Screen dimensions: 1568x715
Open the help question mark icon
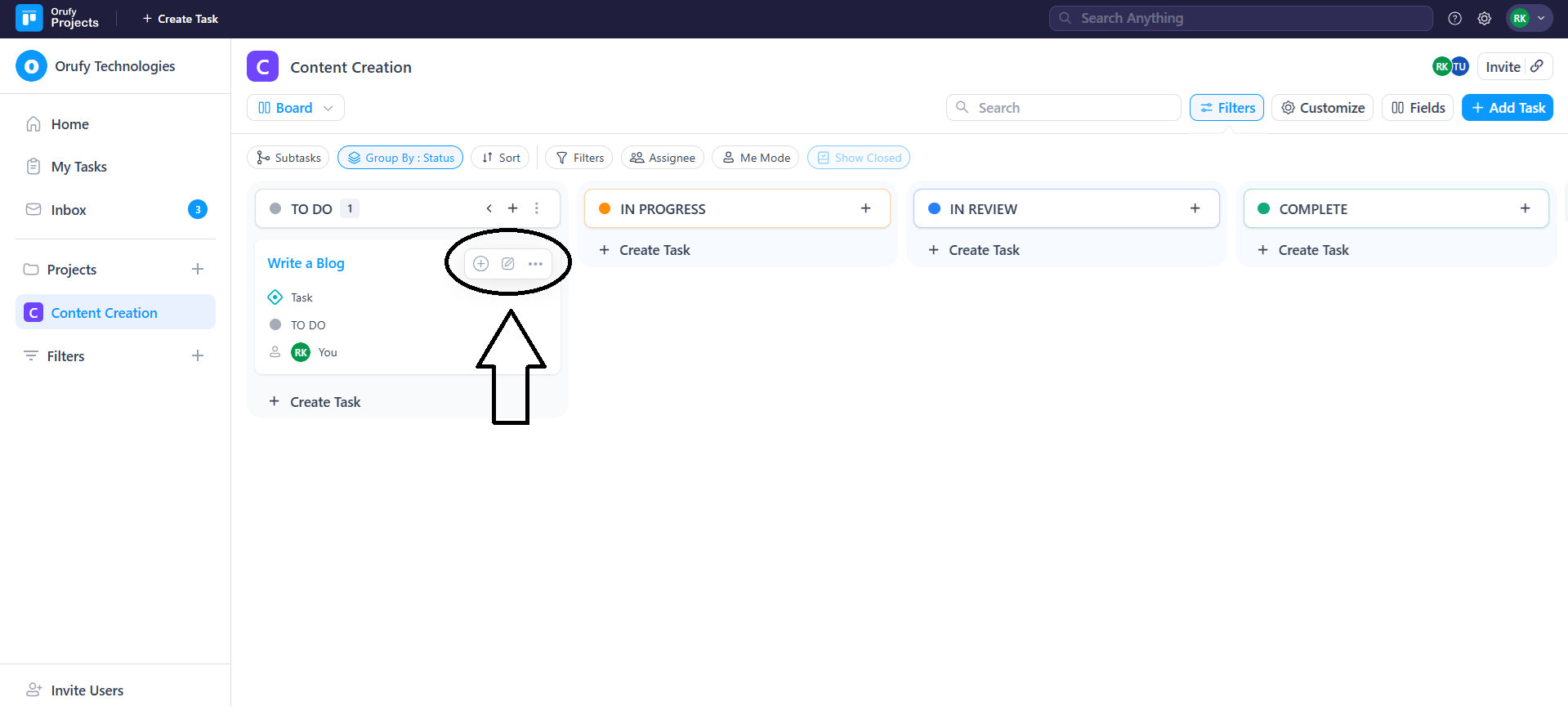1454,18
